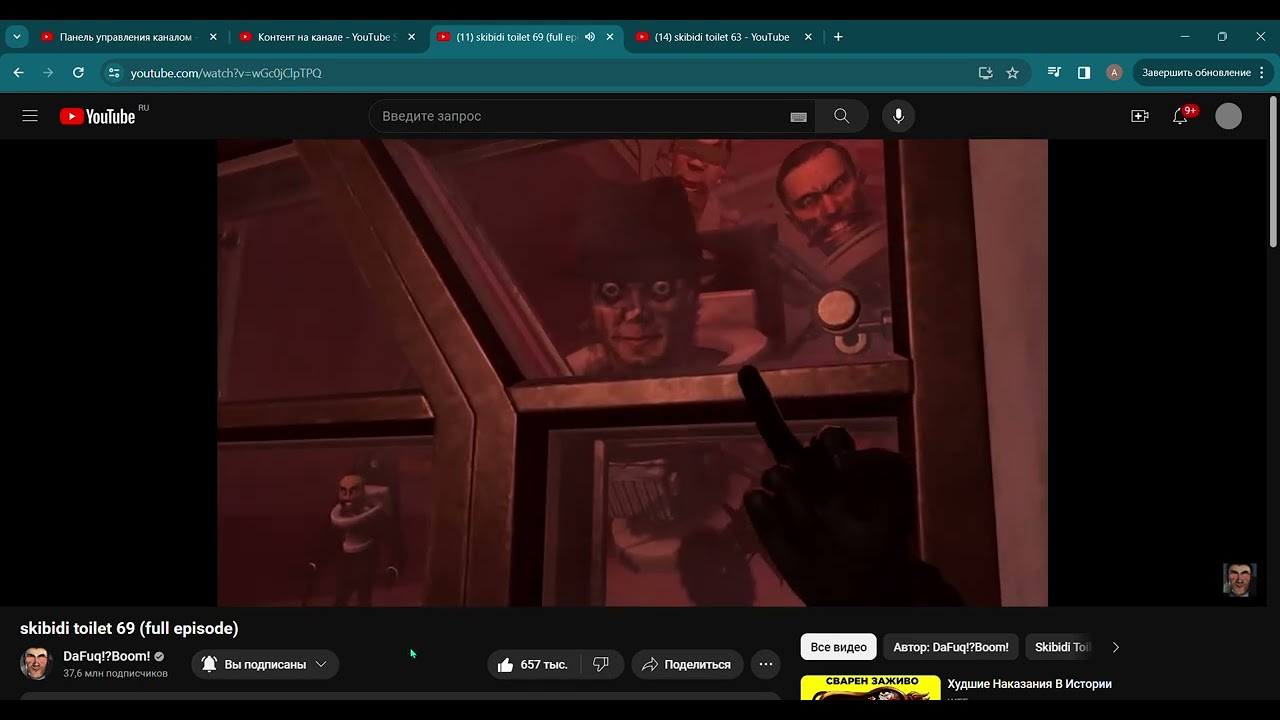
Task: Click the install app icon in address bar
Action: pyautogui.click(x=985, y=73)
